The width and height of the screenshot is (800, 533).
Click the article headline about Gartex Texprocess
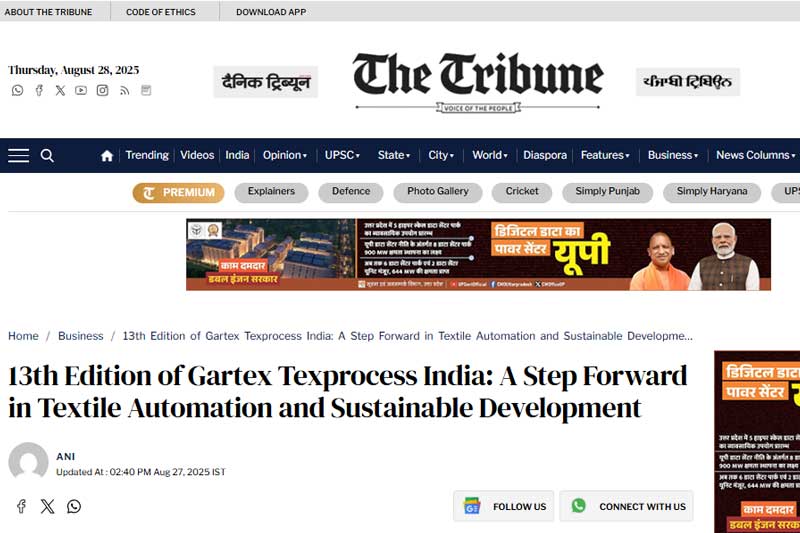point(347,392)
